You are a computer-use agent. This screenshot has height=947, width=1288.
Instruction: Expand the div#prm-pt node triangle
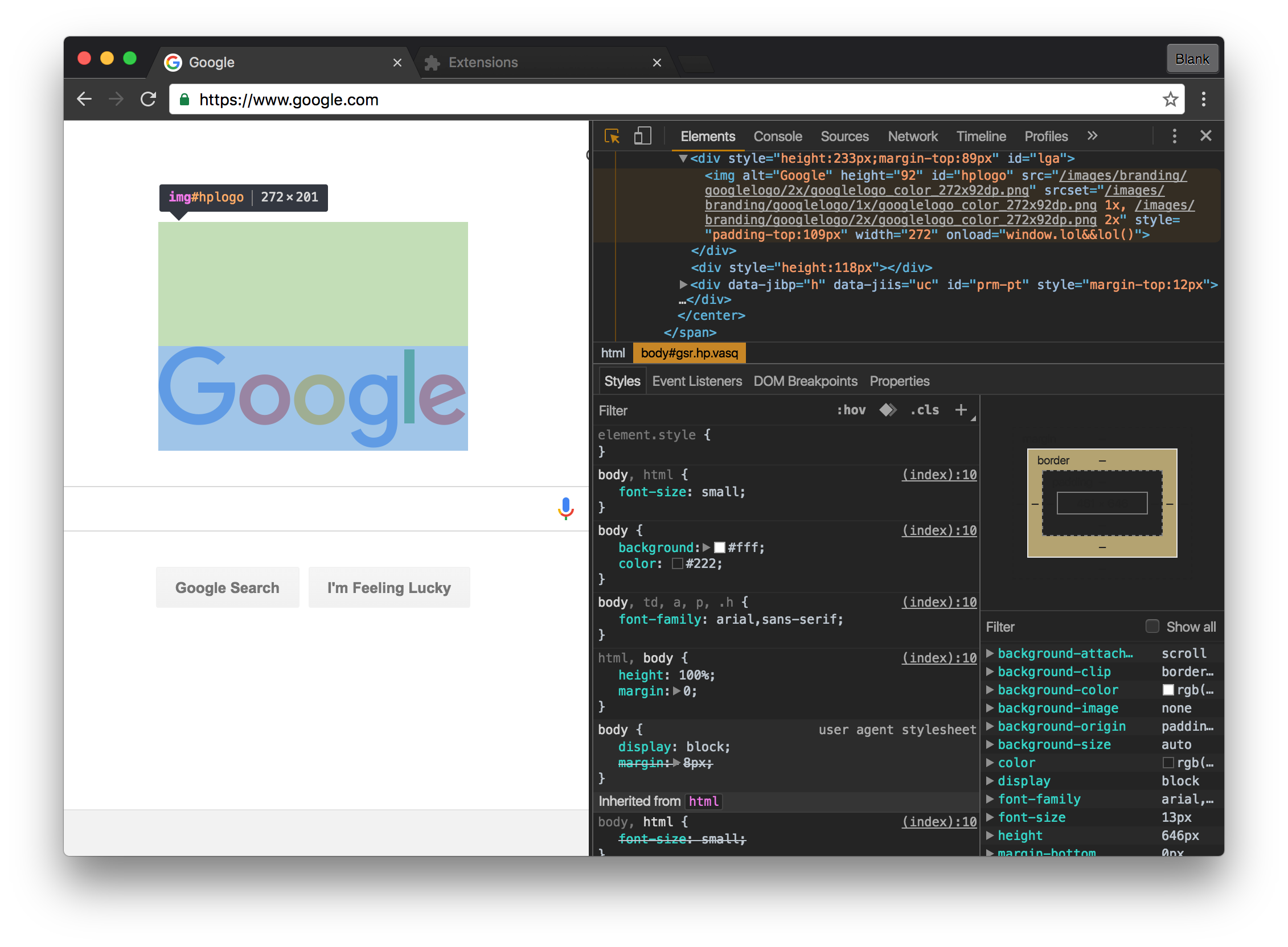(682, 285)
